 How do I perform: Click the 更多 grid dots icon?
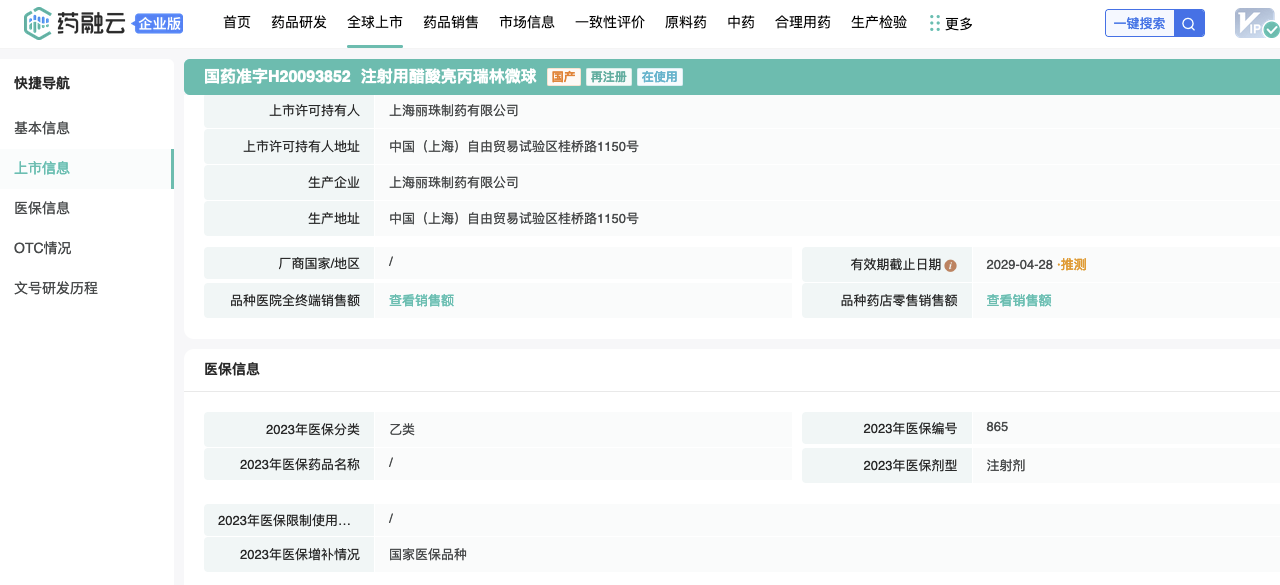(x=934, y=23)
